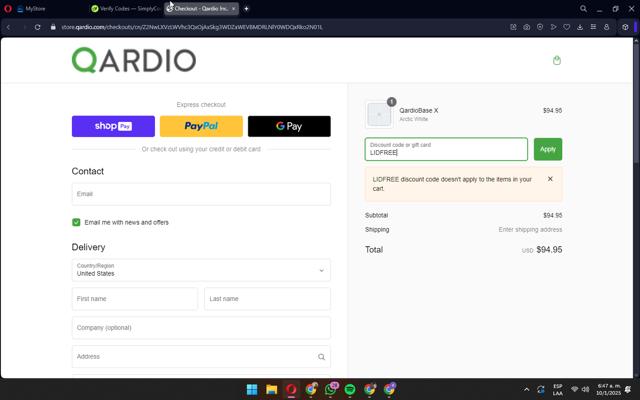Click the Enter shipping address text
640x400 pixels.
pyautogui.click(x=530, y=230)
